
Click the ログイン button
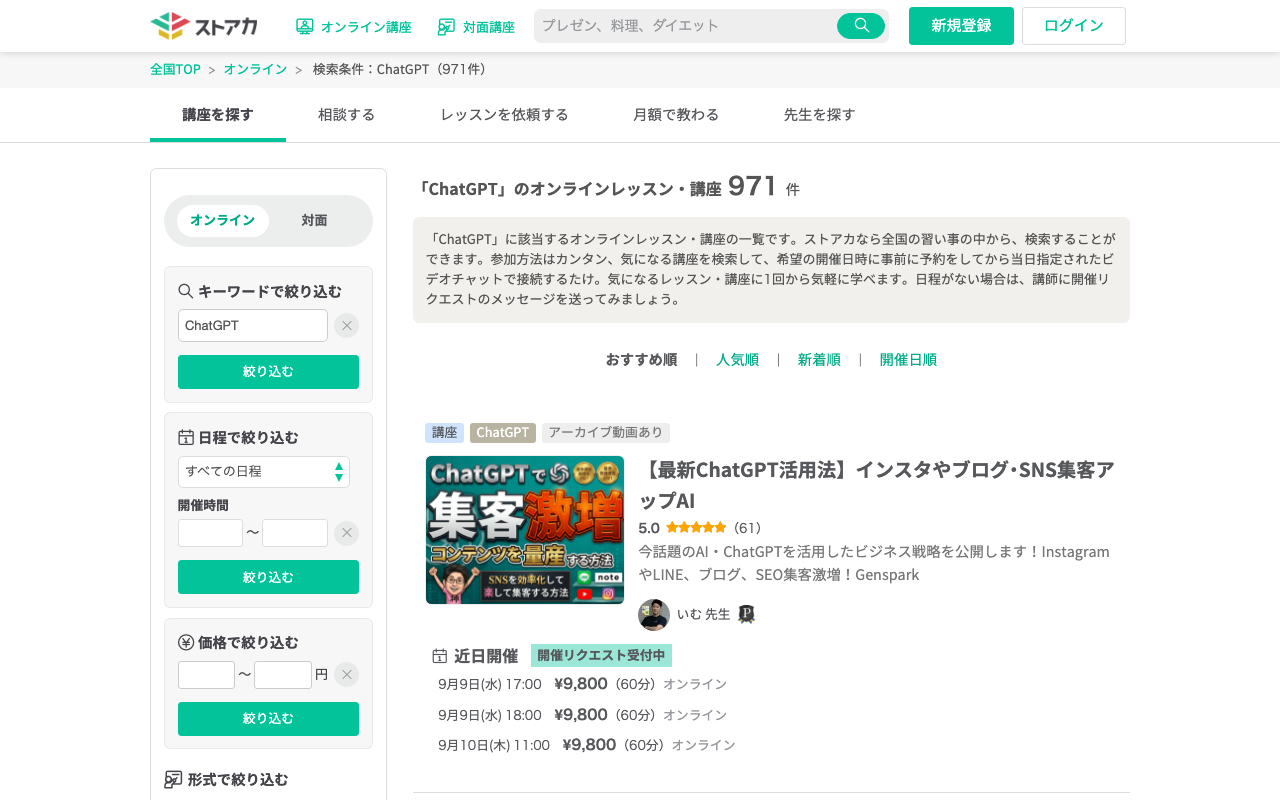coord(1074,26)
